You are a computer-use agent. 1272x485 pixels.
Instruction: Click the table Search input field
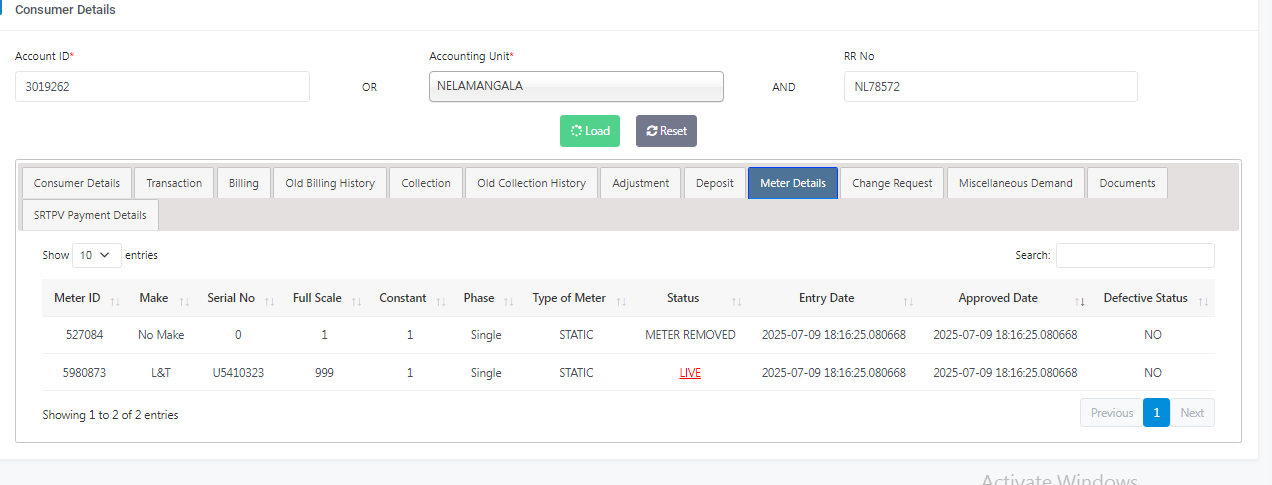(1135, 255)
